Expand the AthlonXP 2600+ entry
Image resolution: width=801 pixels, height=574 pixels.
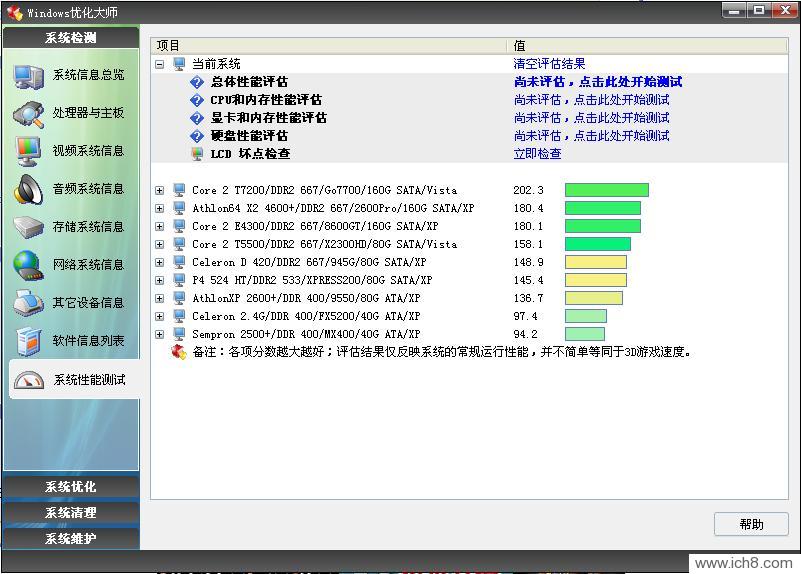point(160,298)
